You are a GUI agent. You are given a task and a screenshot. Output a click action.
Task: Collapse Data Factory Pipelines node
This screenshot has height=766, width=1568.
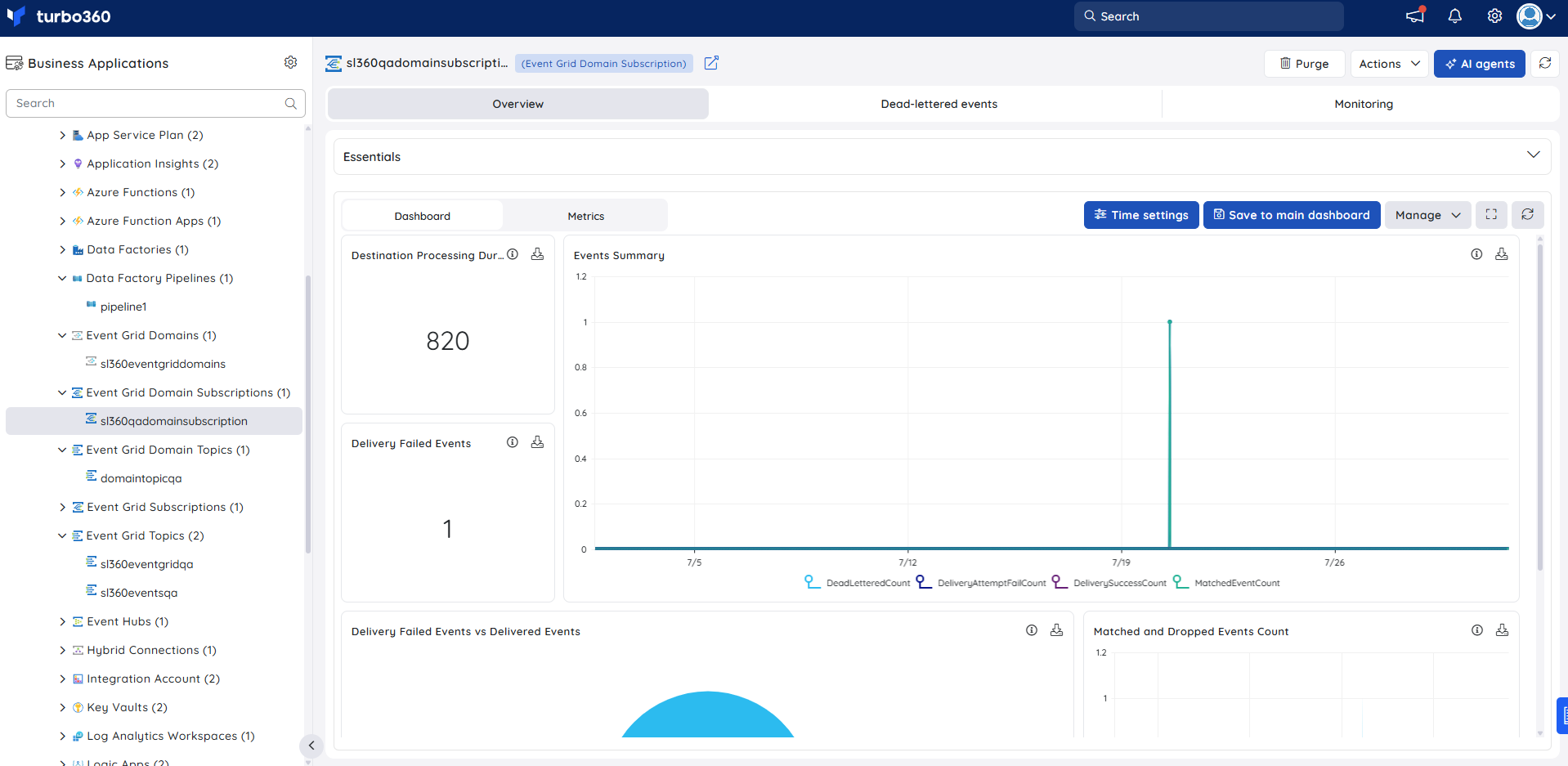[x=62, y=278]
